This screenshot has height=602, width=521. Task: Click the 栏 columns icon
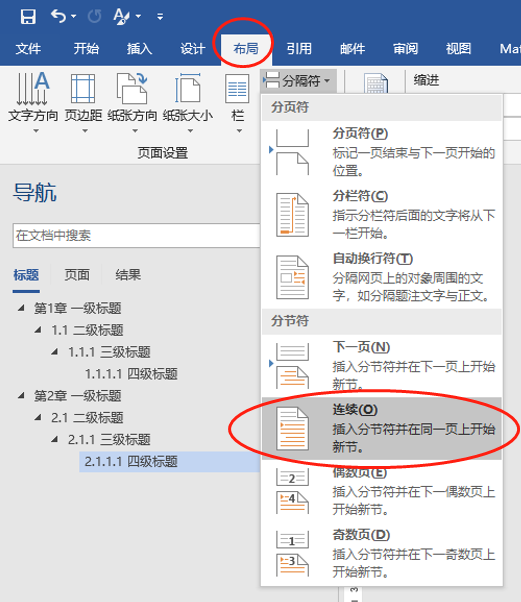237,89
